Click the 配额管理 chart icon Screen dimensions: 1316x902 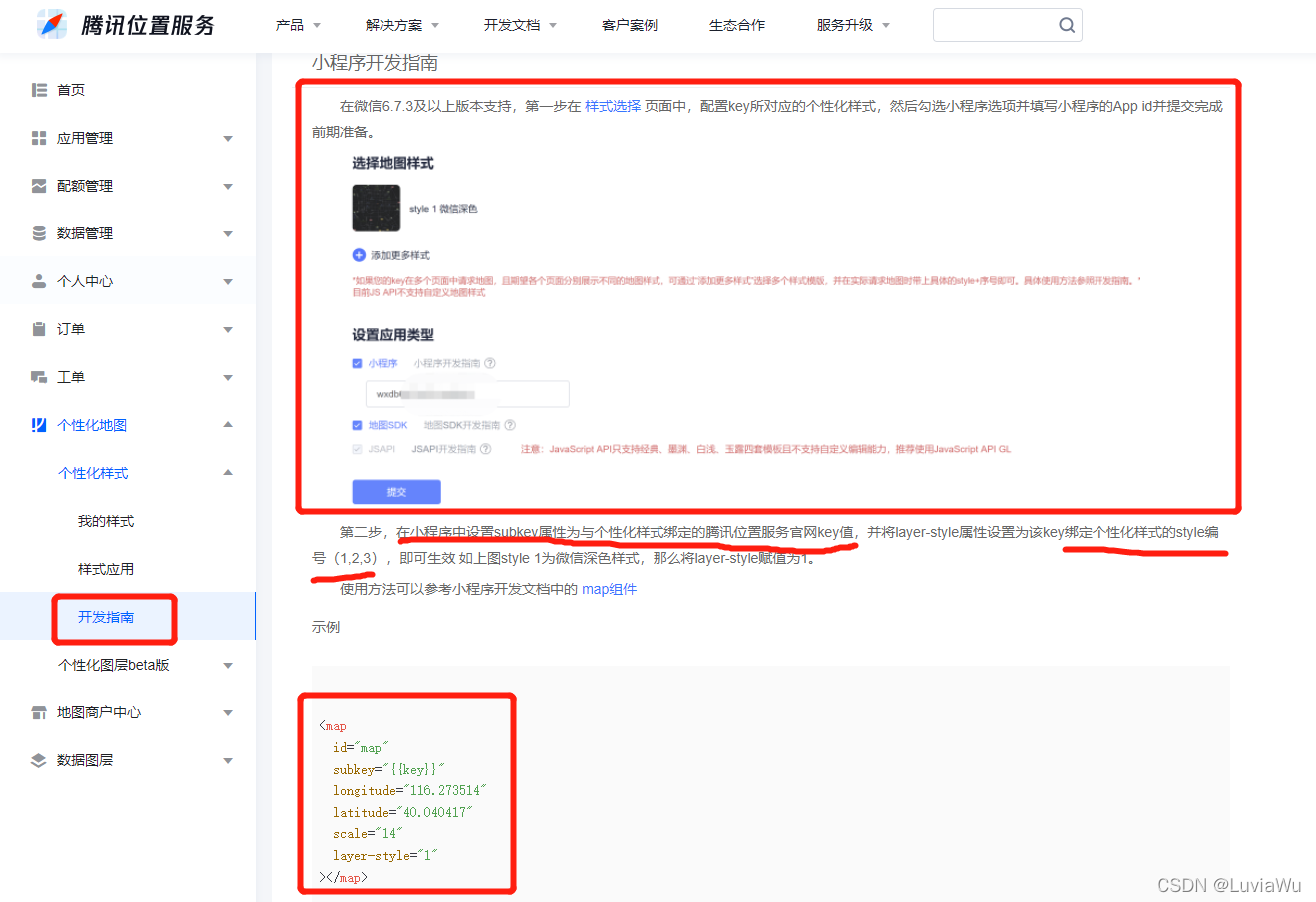(x=39, y=186)
